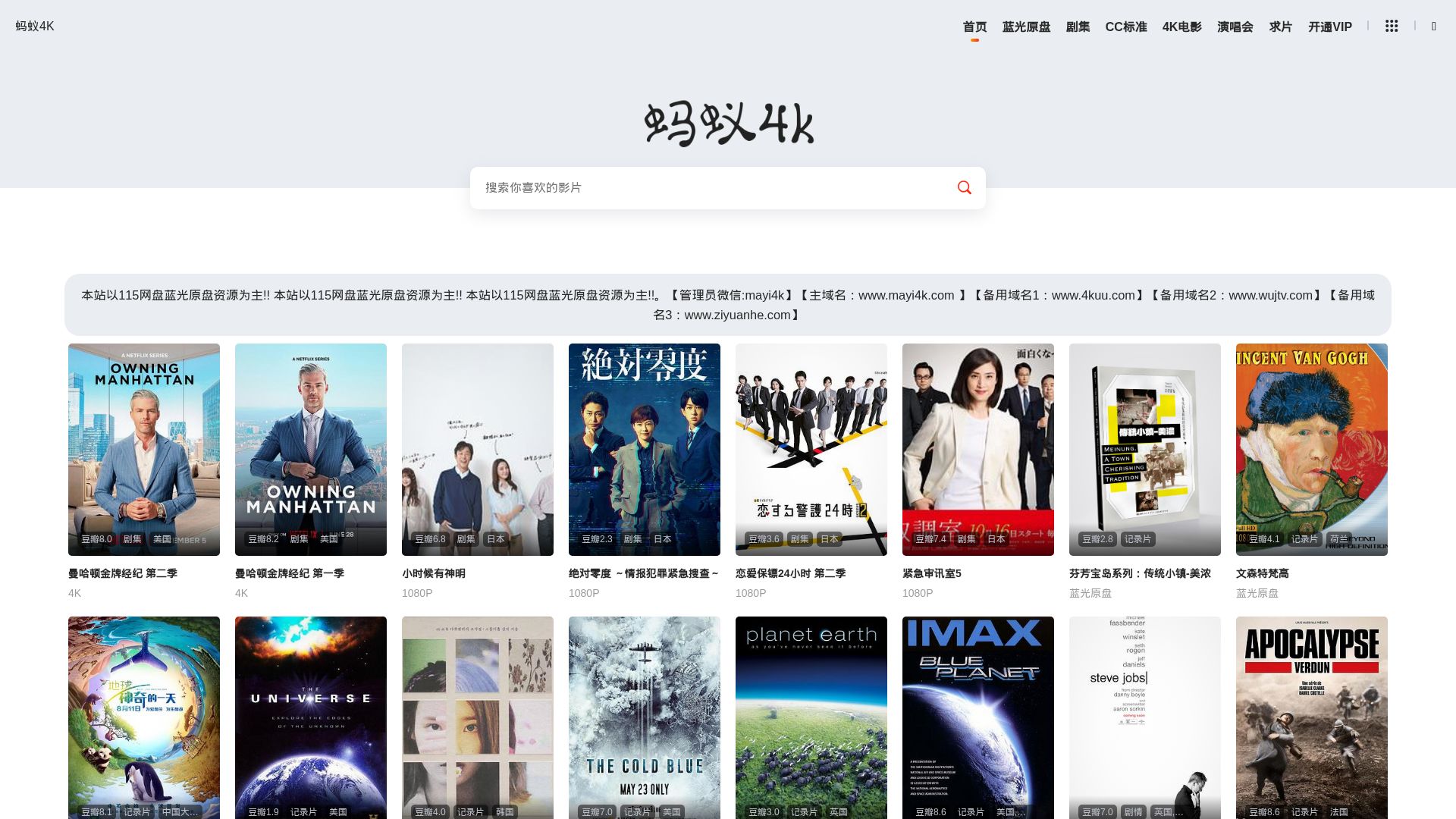Screen dimensions: 1456x819
Task: Click the icon at far right of header
Action: [x=1433, y=27]
